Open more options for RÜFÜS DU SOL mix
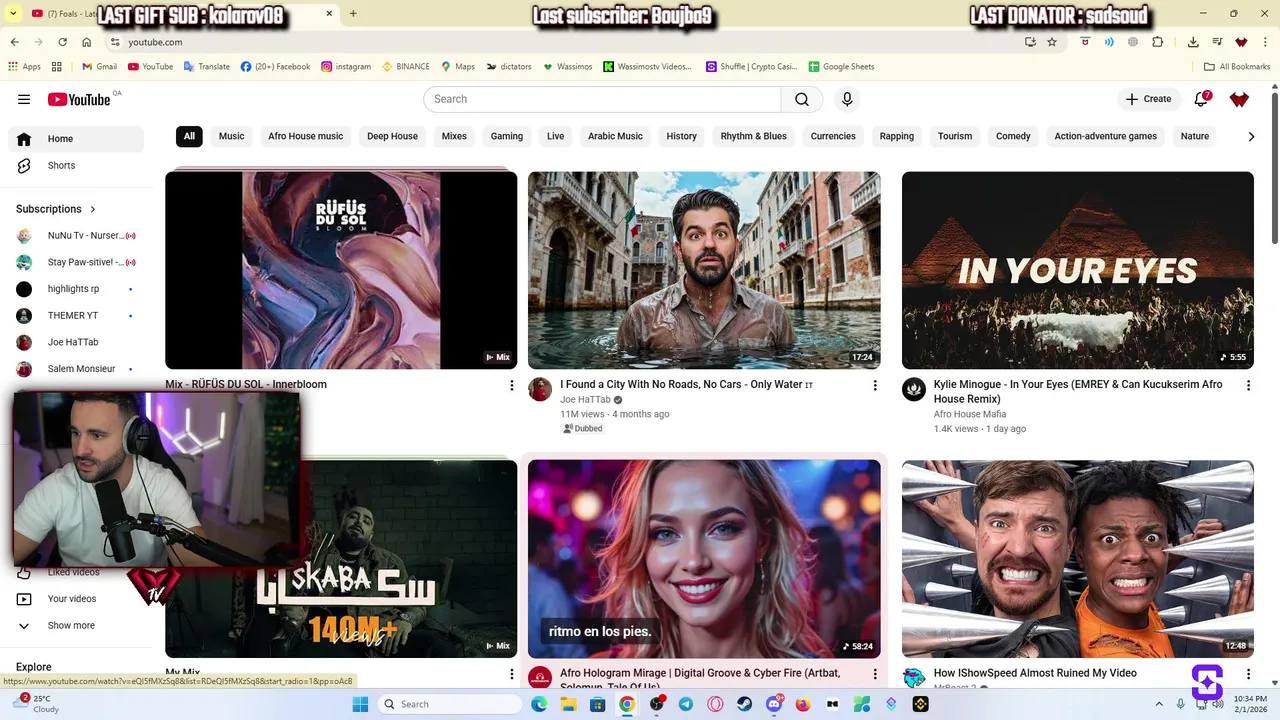Viewport: 1280px width, 720px height. [512, 385]
